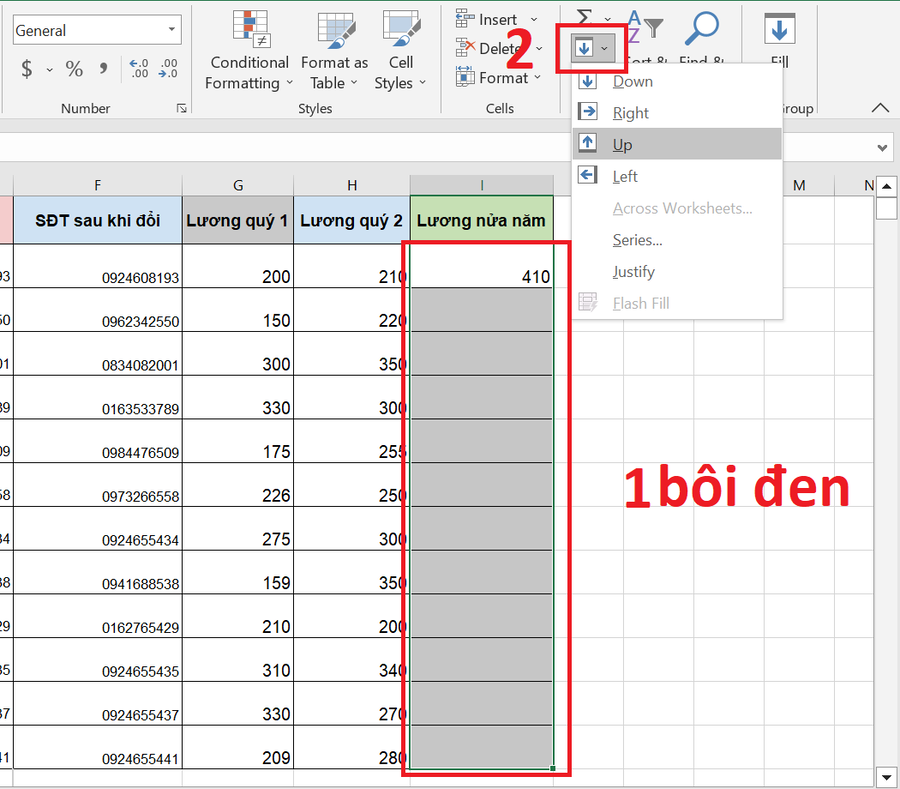The image size is (900, 789).
Task: Click the Fill Left arrow icon in menu
Action: (588, 175)
